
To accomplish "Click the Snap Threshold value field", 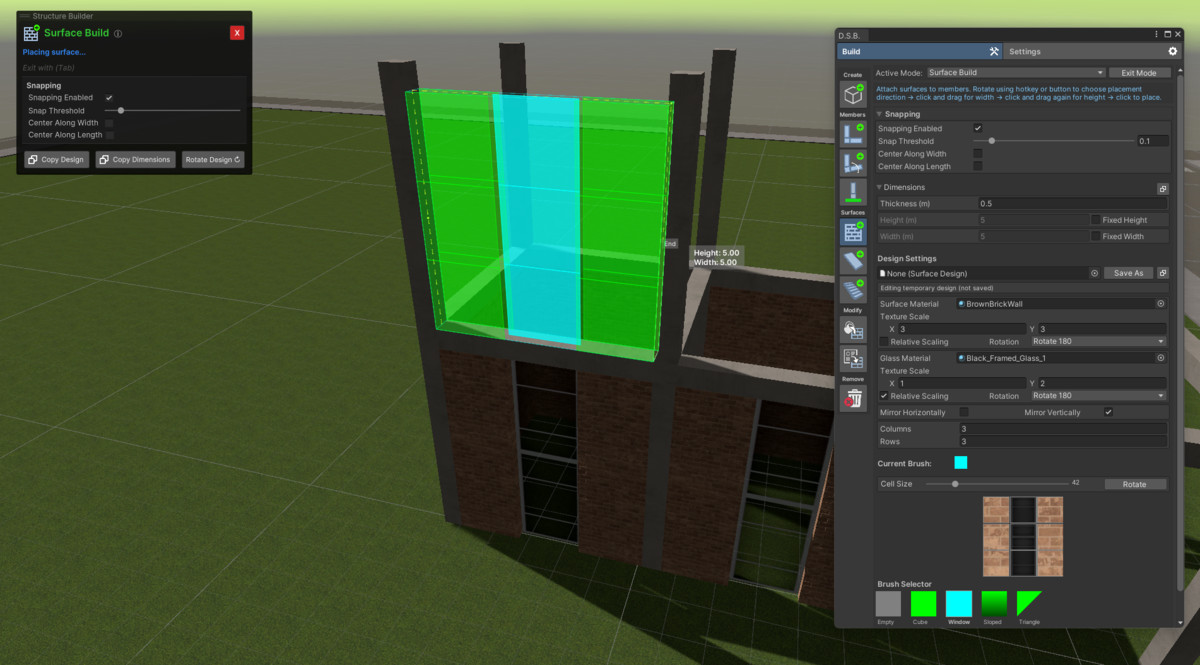I will (x=1153, y=141).
